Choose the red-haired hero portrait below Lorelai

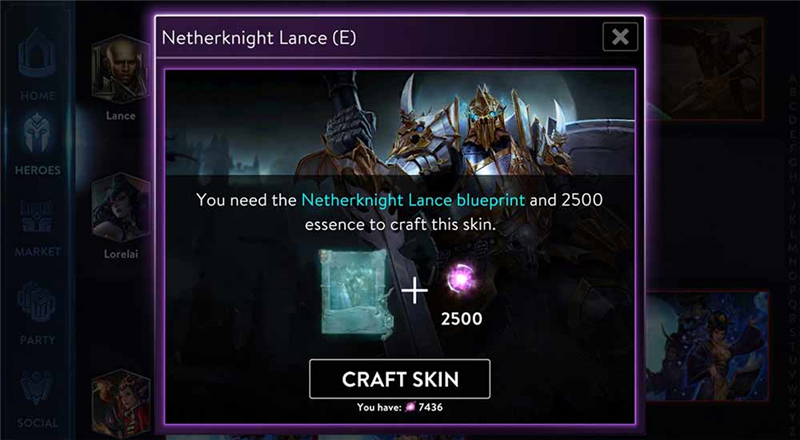121,404
